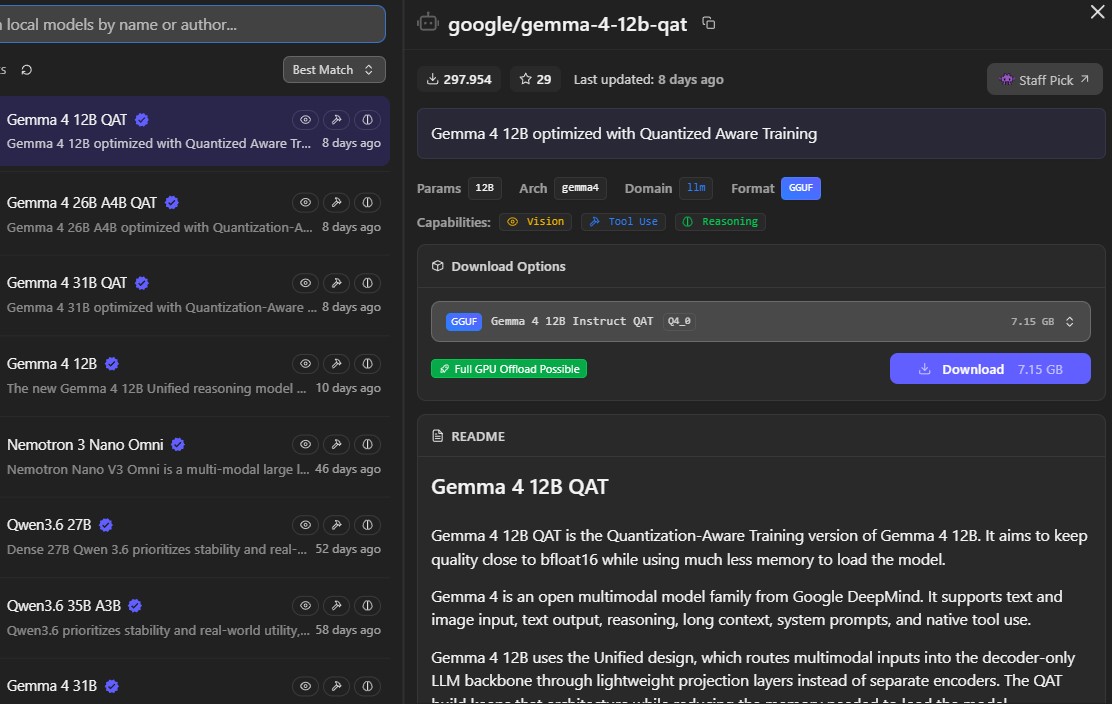
Task: Click the tool use icon on Gemma 4 31B QAT
Action: pos(336,283)
